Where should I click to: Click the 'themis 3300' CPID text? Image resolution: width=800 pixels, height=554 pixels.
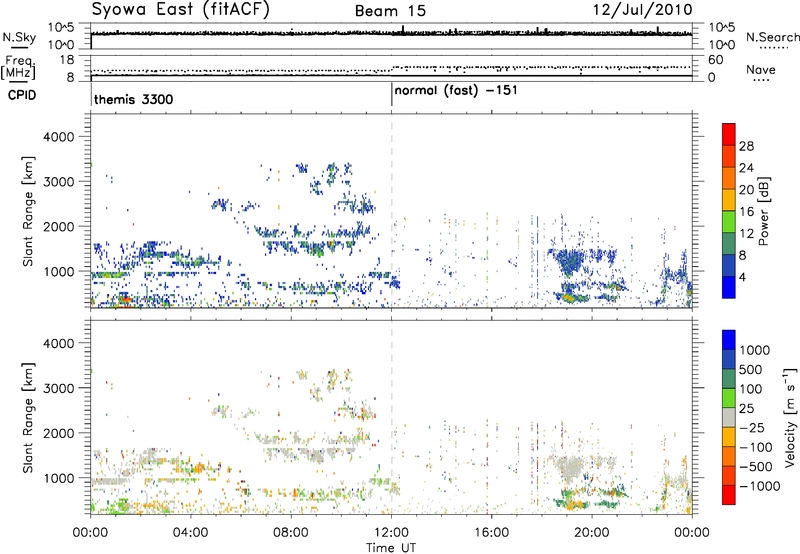coord(133,99)
